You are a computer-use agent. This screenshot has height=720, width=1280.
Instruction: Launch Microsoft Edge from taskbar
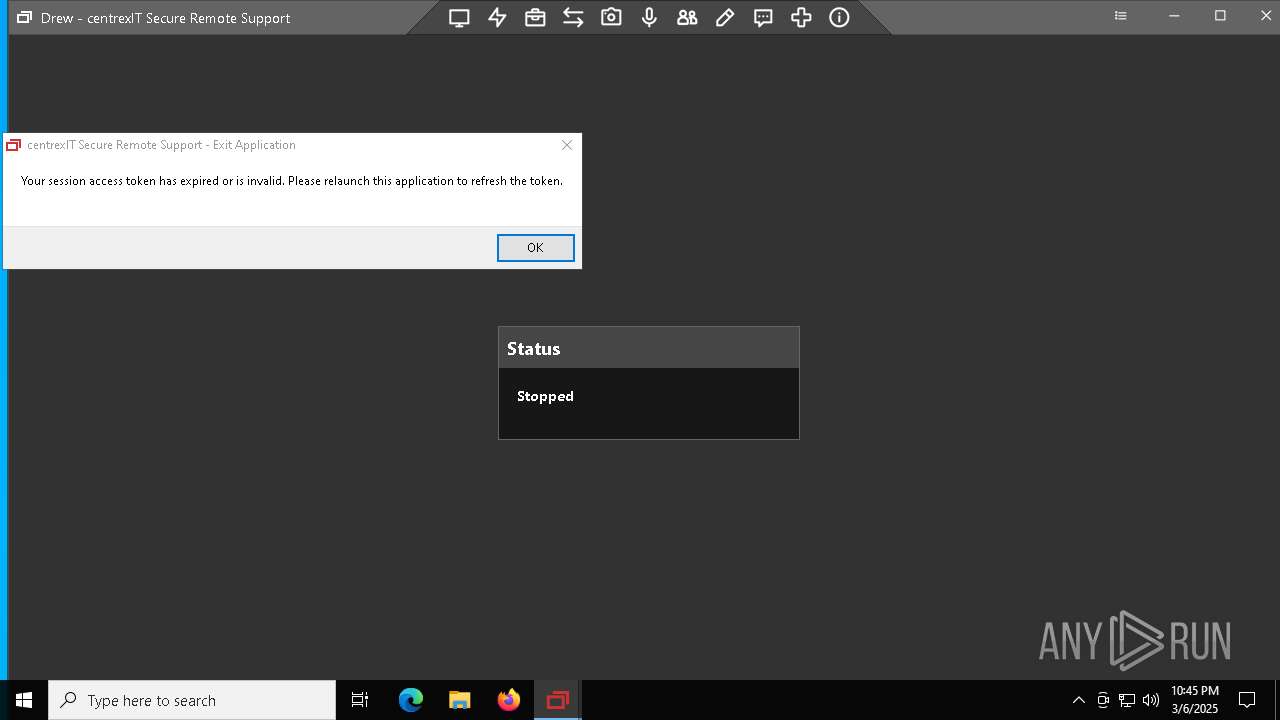(x=411, y=700)
